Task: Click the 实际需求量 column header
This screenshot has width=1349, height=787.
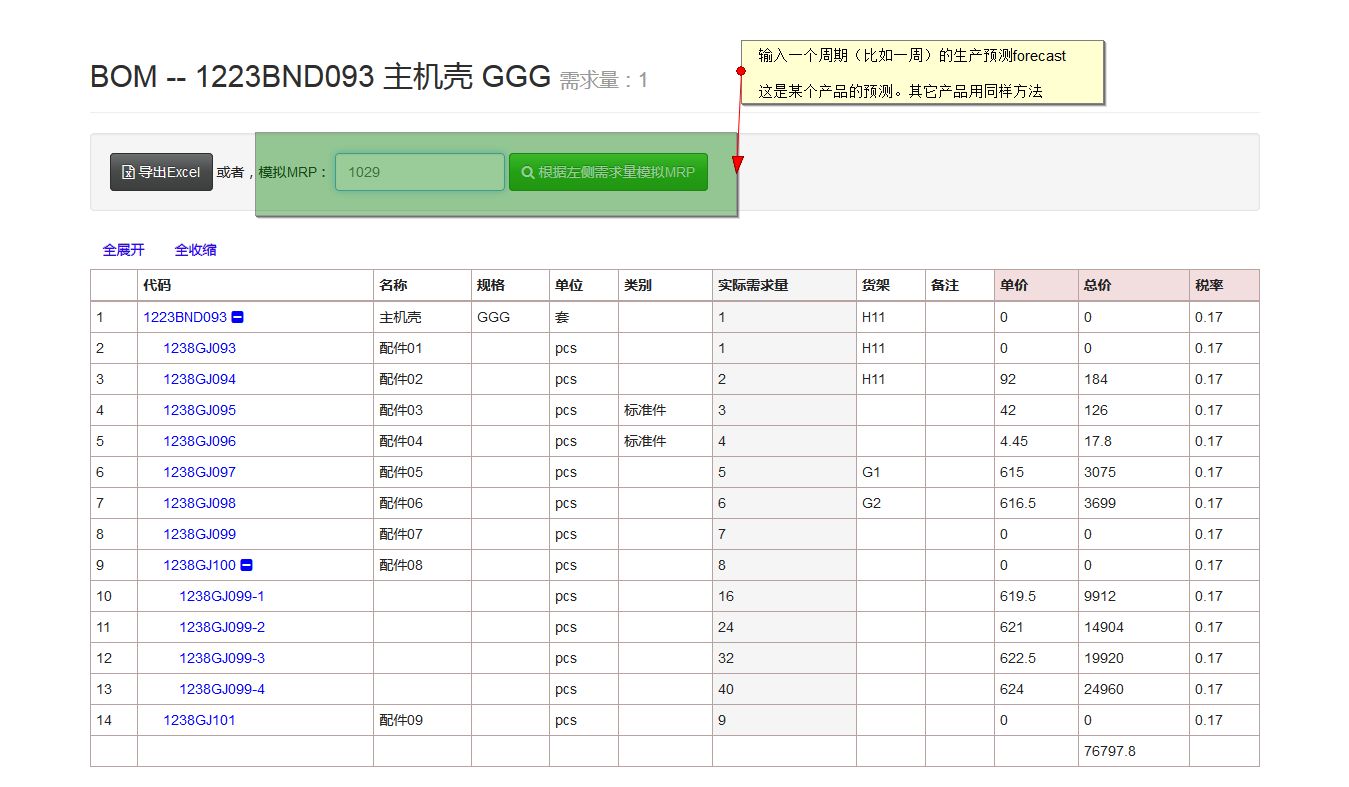Action: tap(753, 285)
